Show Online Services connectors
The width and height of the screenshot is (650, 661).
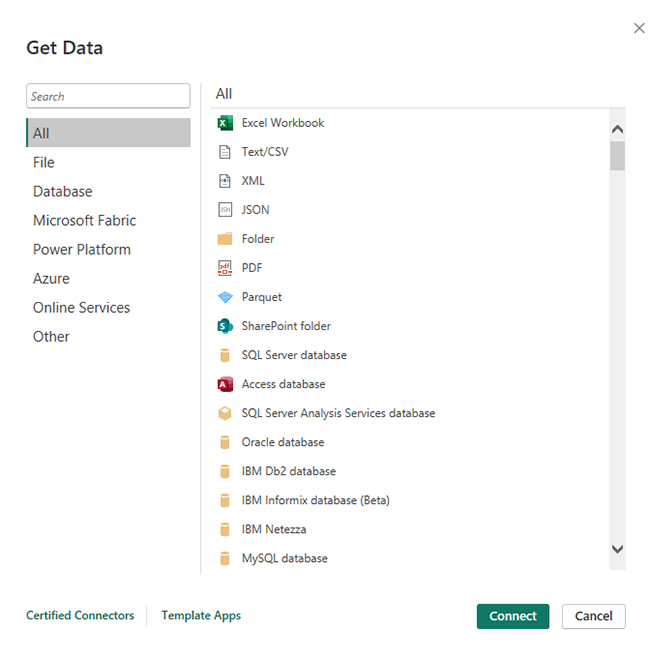(x=108, y=308)
